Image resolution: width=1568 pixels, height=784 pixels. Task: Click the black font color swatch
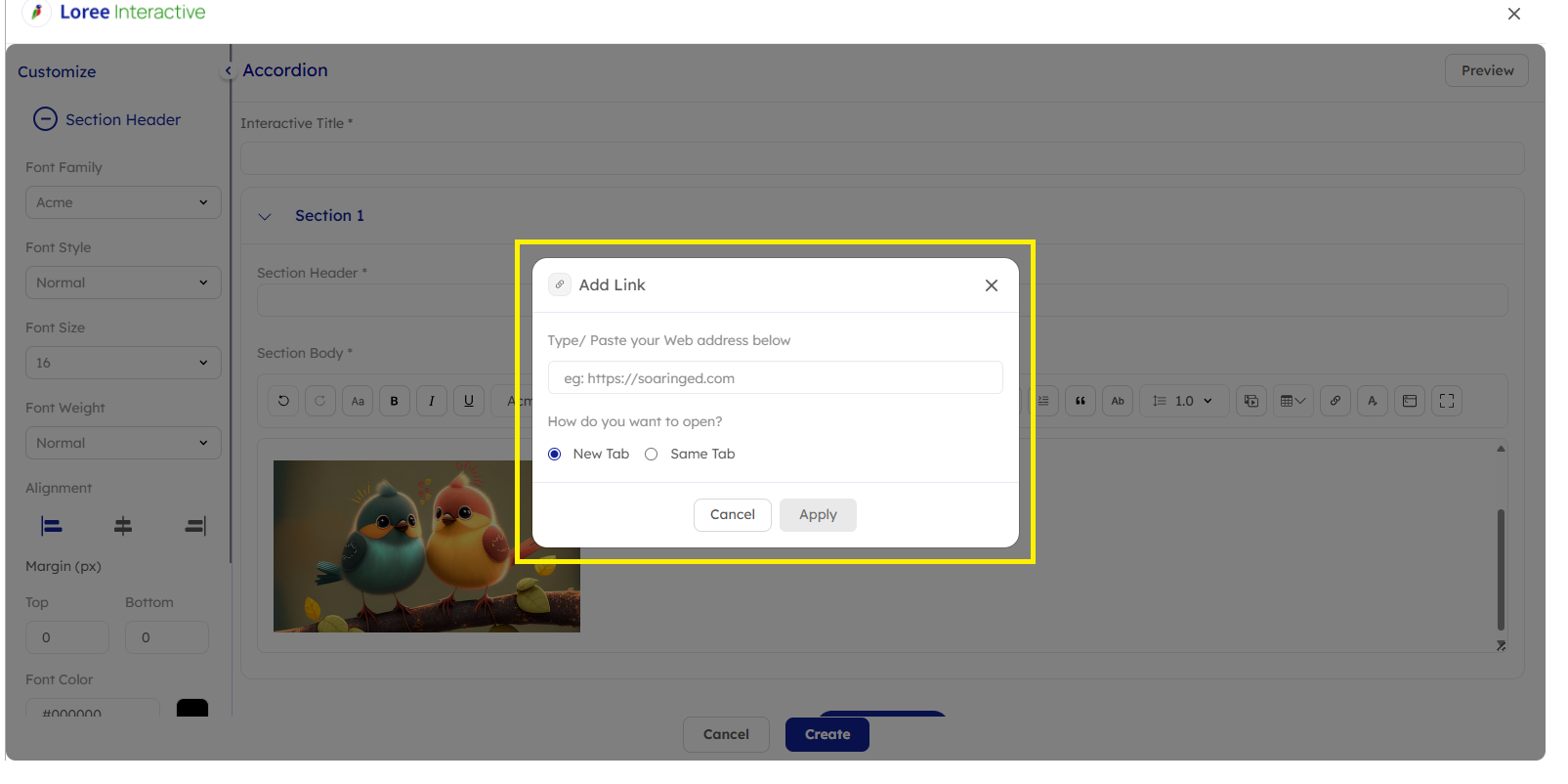[x=192, y=709]
